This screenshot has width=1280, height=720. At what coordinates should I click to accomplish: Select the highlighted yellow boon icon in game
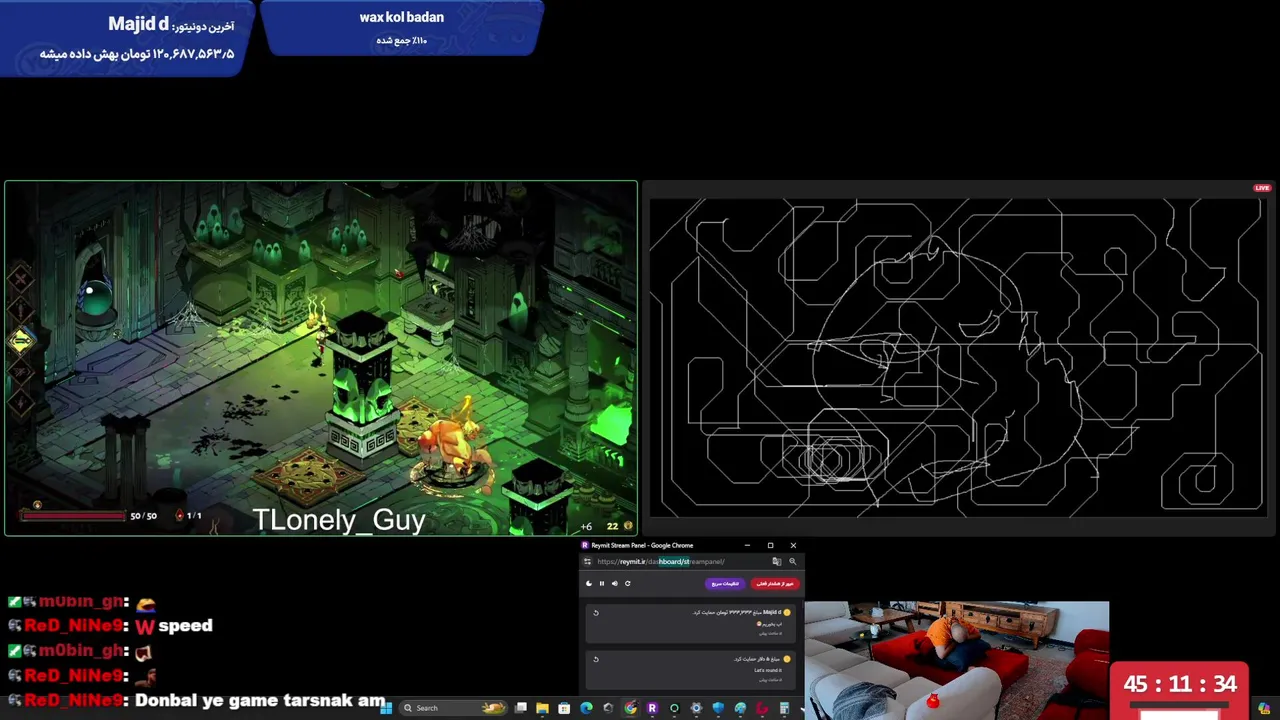point(21,341)
